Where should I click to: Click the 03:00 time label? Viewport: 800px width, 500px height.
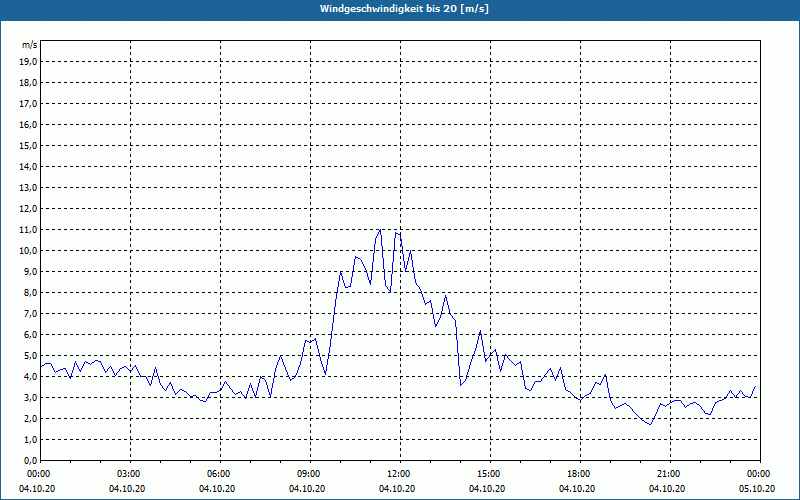(x=131, y=474)
